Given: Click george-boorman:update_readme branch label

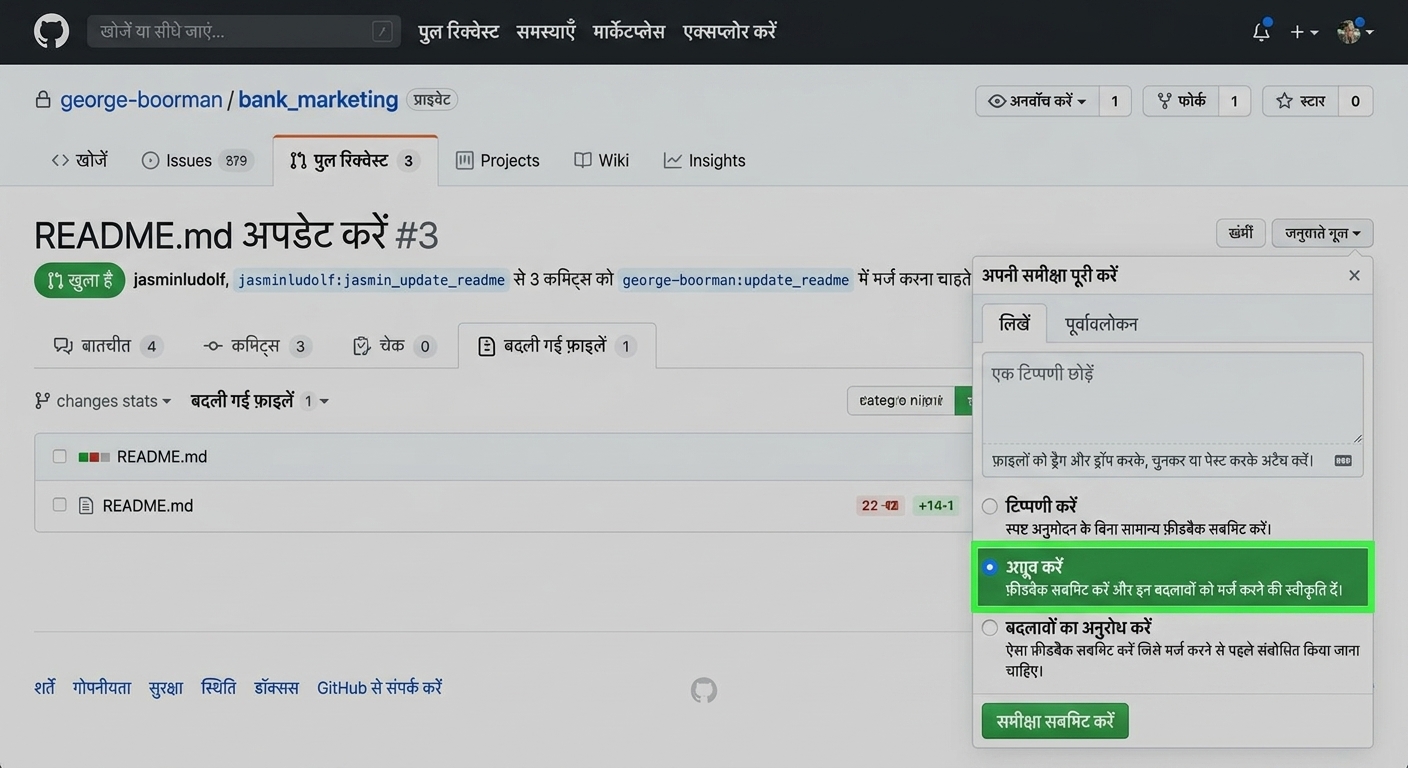Looking at the screenshot, I should (735, 280).
